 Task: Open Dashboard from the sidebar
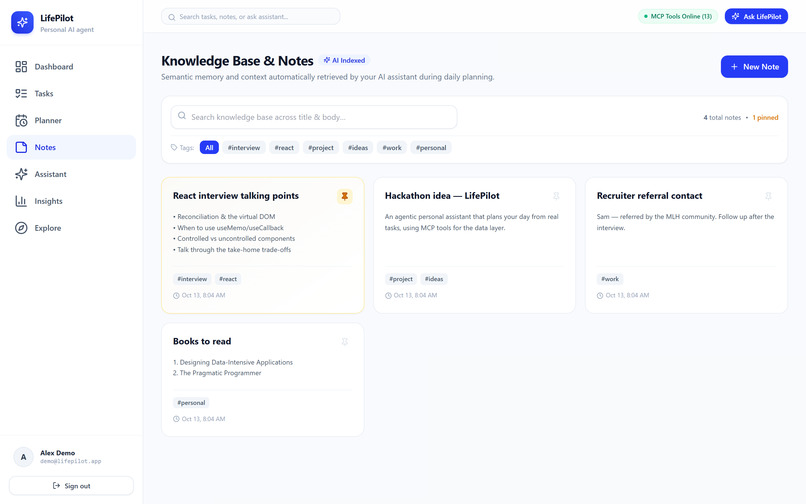[71, 67]
